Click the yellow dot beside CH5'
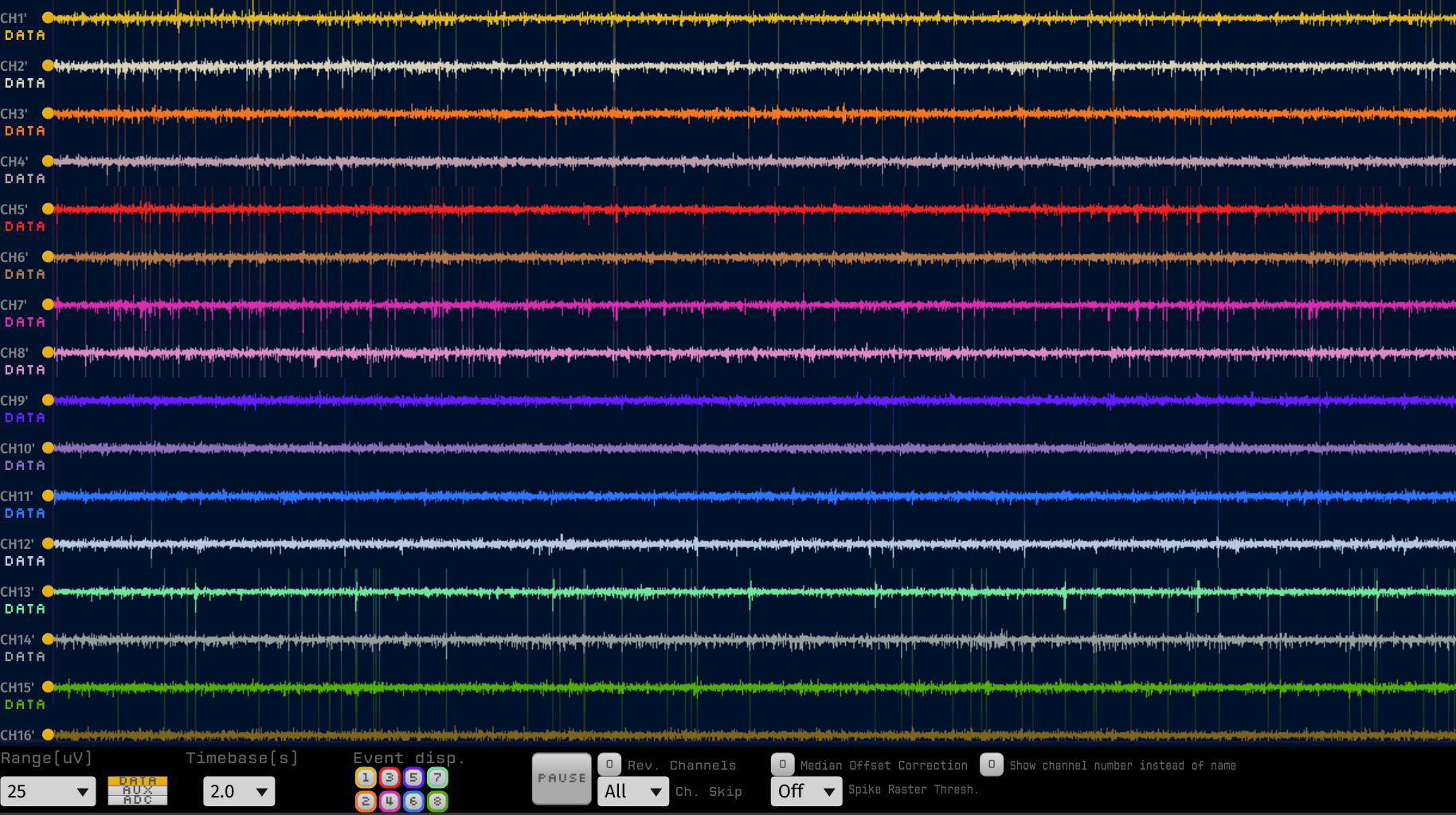The height and width of the screenshot is (815, 1456). click(48, 209)
